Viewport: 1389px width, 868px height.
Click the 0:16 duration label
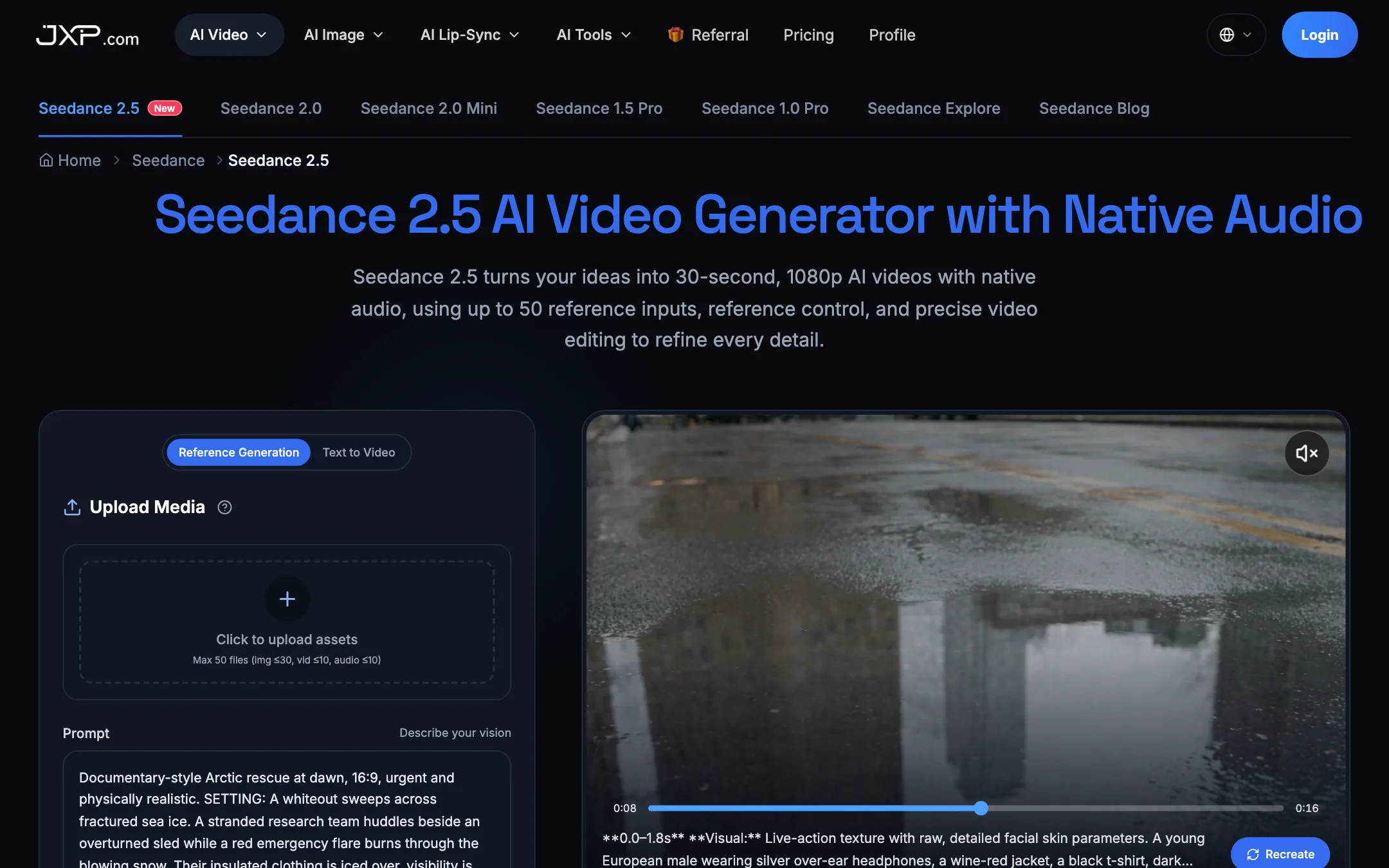1307,808
